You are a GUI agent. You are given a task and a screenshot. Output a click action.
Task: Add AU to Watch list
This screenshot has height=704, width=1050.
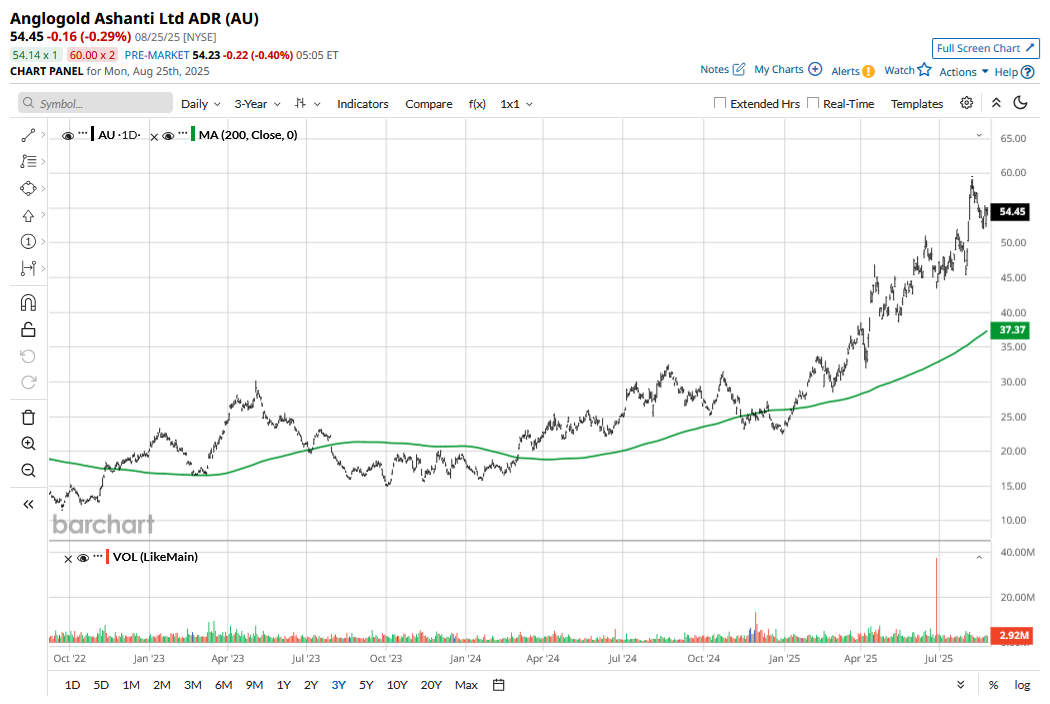click(907, 70)
